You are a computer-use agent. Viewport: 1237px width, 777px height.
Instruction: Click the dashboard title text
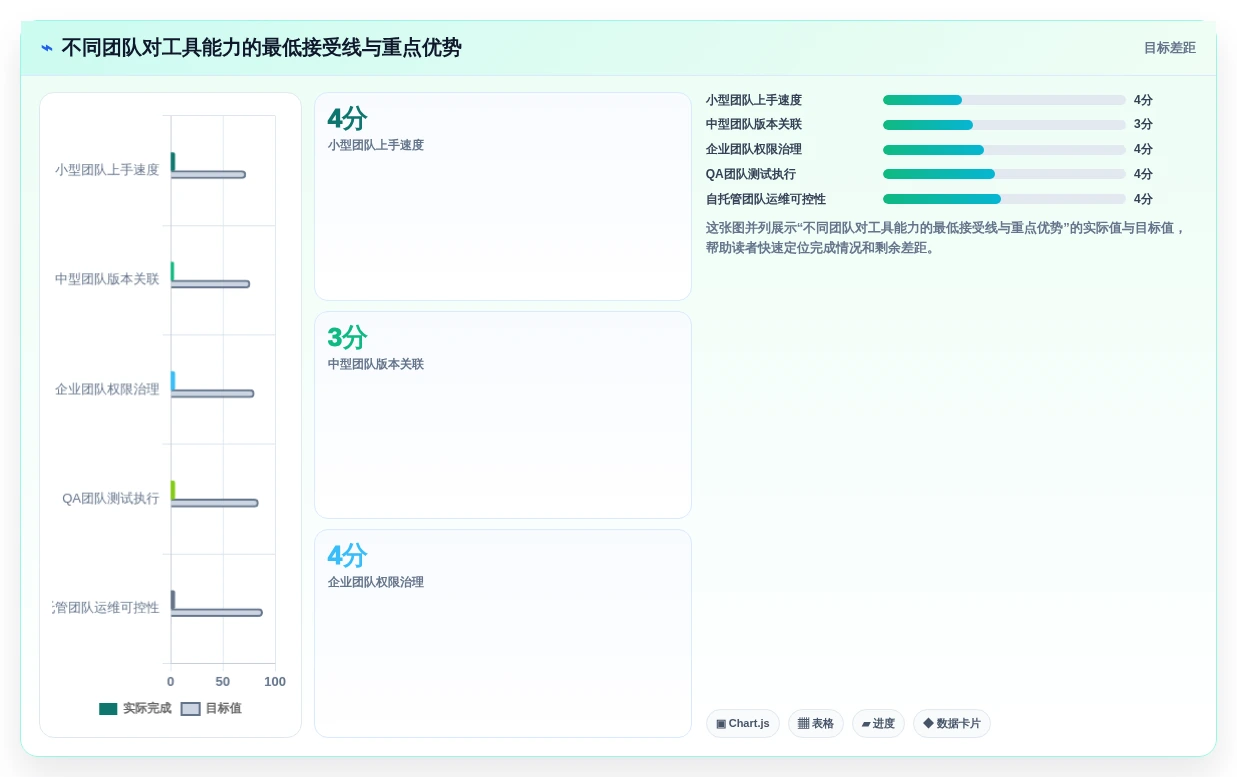click(262, 48)
